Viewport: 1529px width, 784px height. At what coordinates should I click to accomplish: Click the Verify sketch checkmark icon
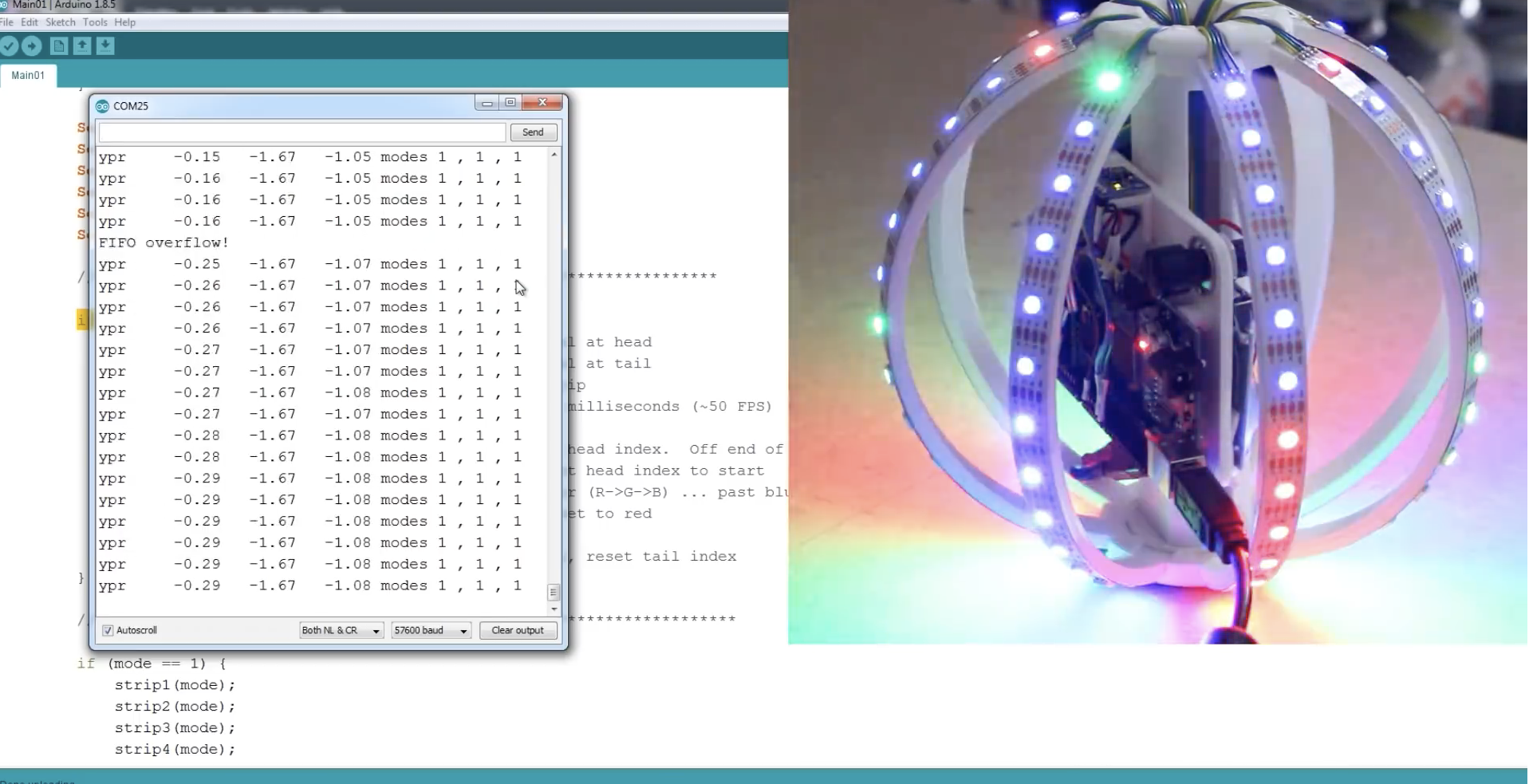pyautogui.click(x=9, y=46)
